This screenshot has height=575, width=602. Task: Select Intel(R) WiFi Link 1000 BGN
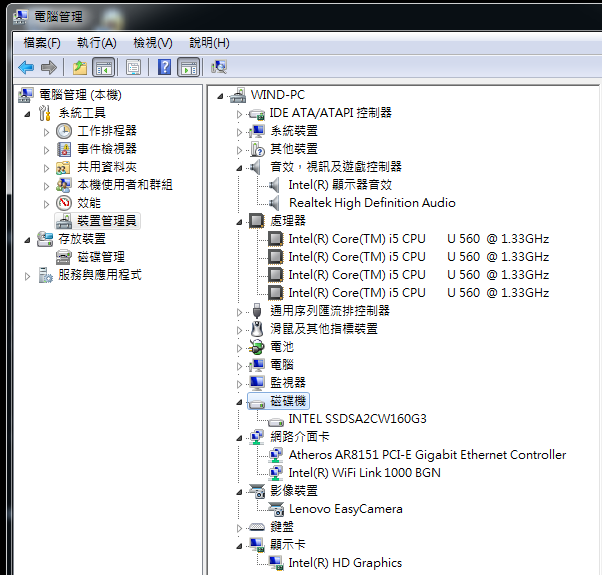pyautogui.click(x=364, y=473)
